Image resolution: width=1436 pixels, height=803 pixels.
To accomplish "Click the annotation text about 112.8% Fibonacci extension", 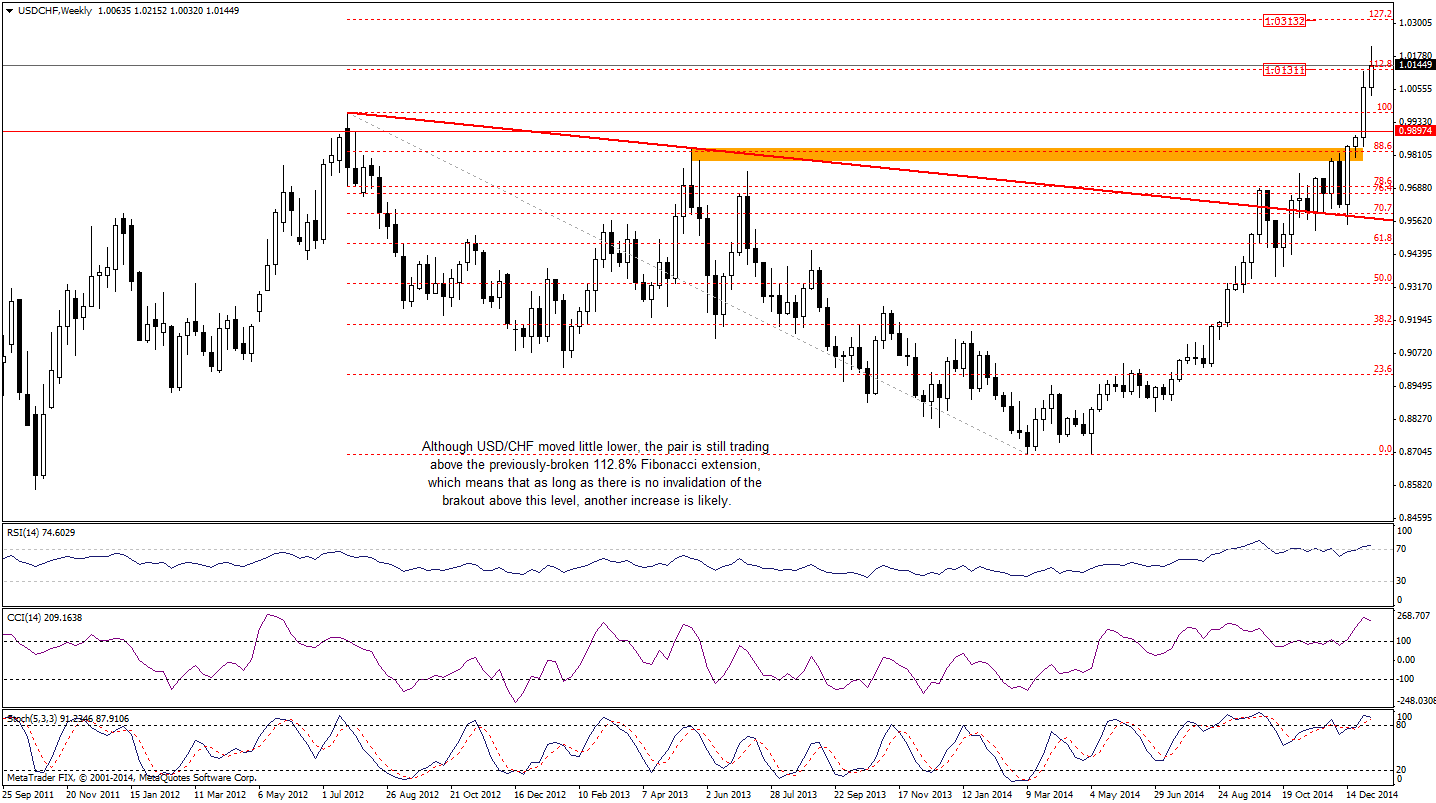I will [x=596, y=474].
